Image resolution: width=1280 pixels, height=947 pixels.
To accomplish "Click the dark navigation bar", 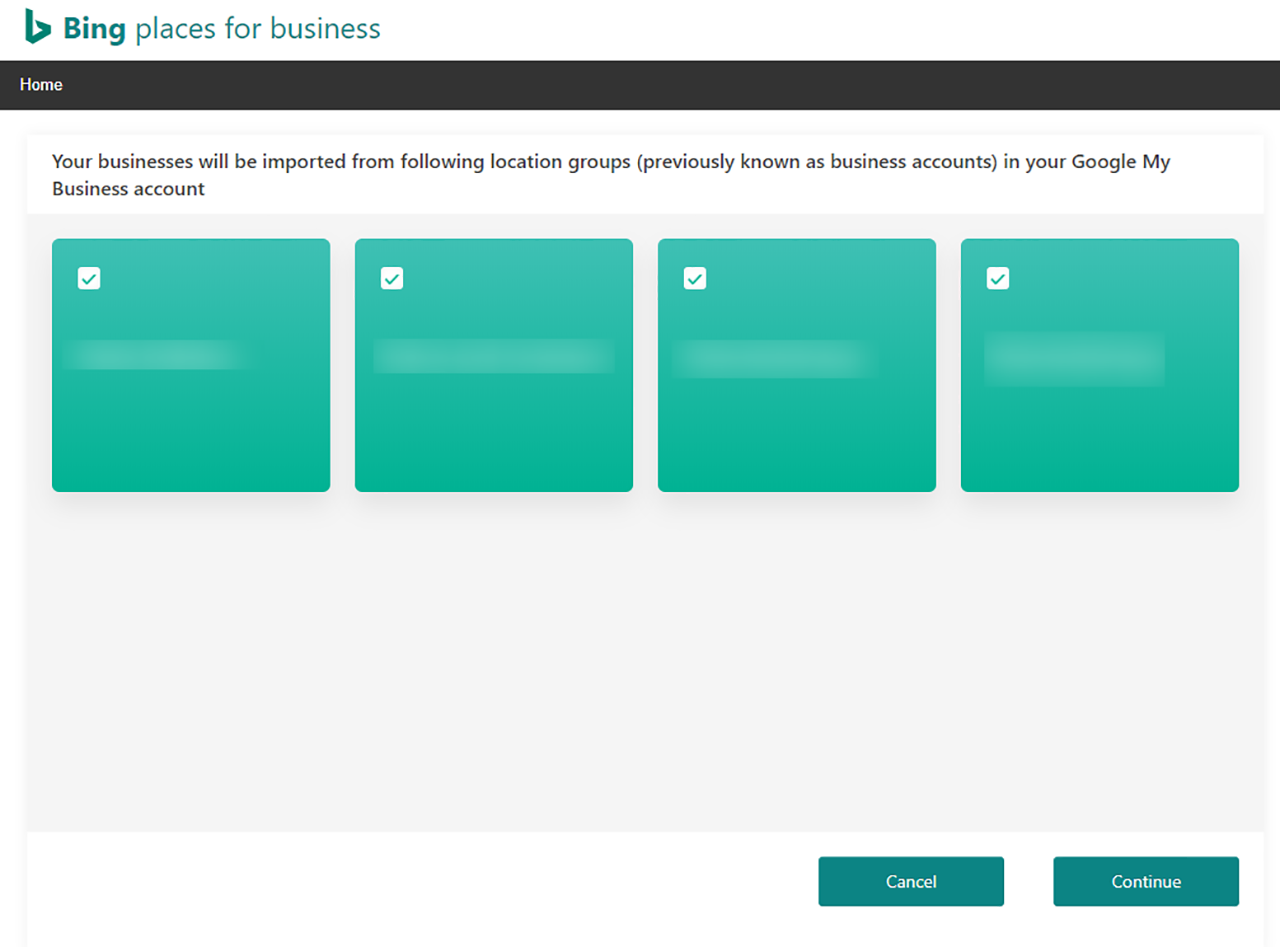I will pos(640,85).
